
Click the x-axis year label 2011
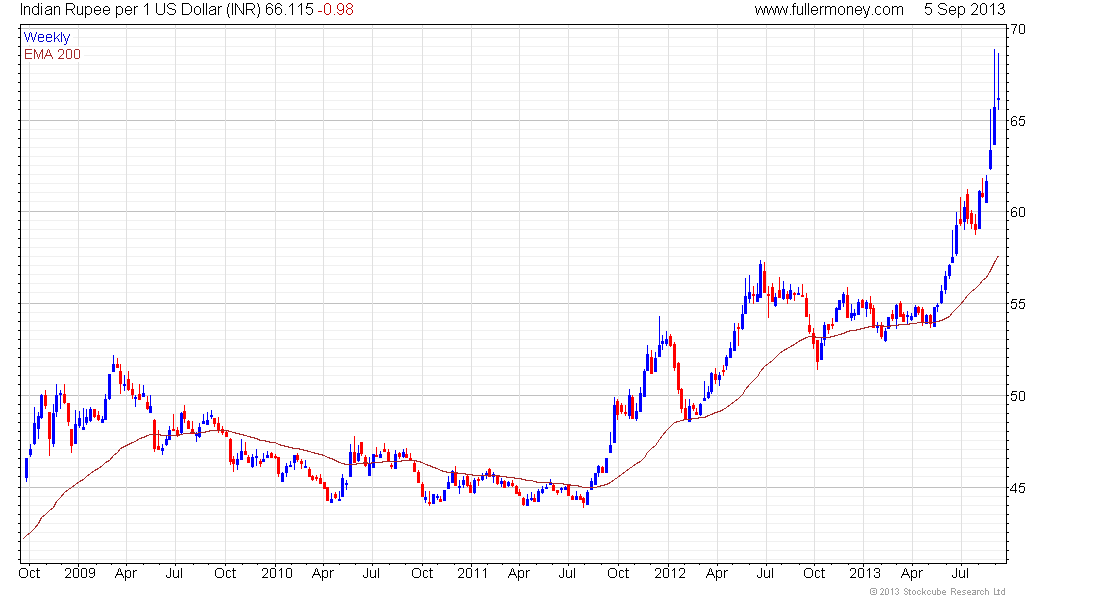(x=472, y=573)
